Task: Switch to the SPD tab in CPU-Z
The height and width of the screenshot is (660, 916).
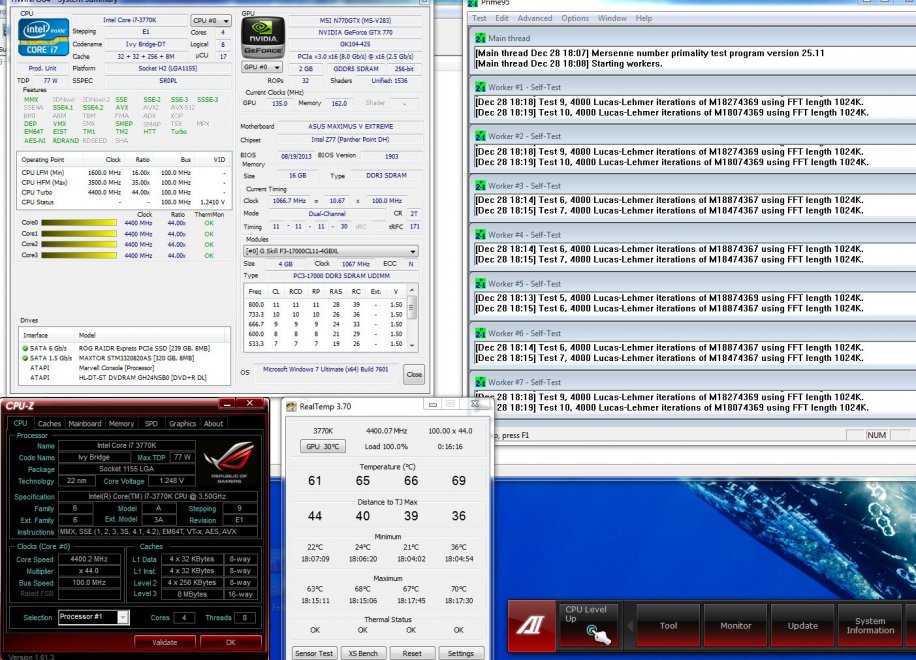Action: [x=151, y=423]
